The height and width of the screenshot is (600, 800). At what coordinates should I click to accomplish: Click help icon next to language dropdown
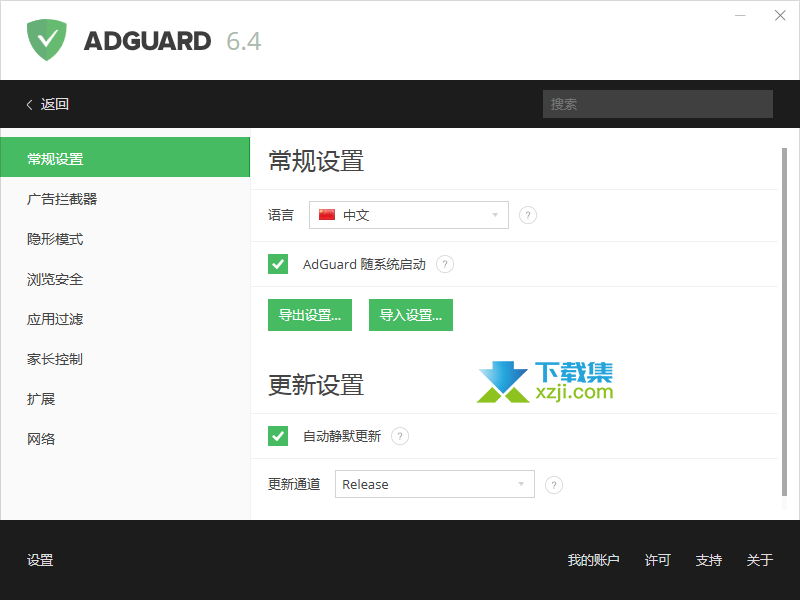pyautogui.click(x=528, y=215)
